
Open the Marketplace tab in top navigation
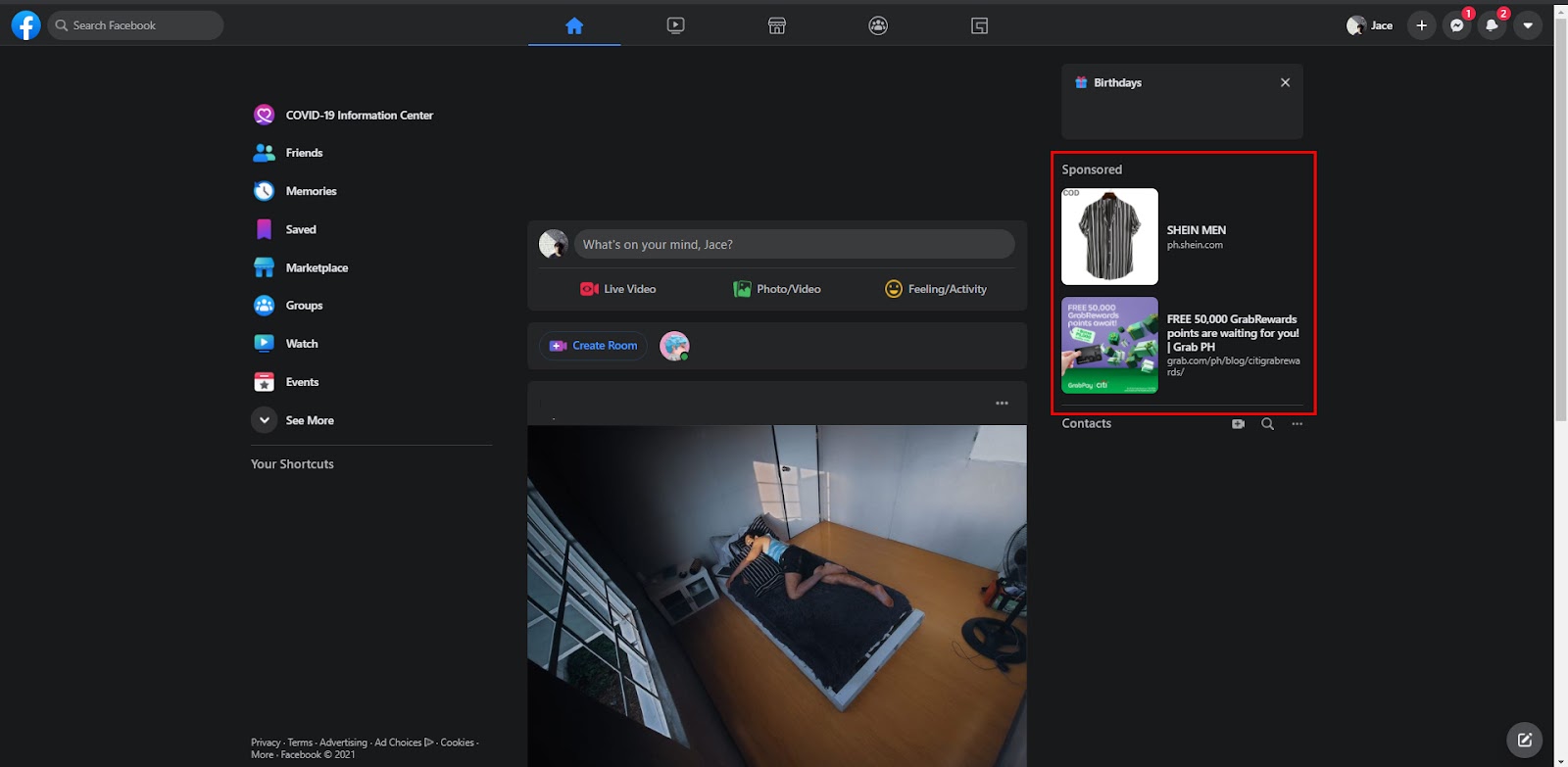[777, 25]
